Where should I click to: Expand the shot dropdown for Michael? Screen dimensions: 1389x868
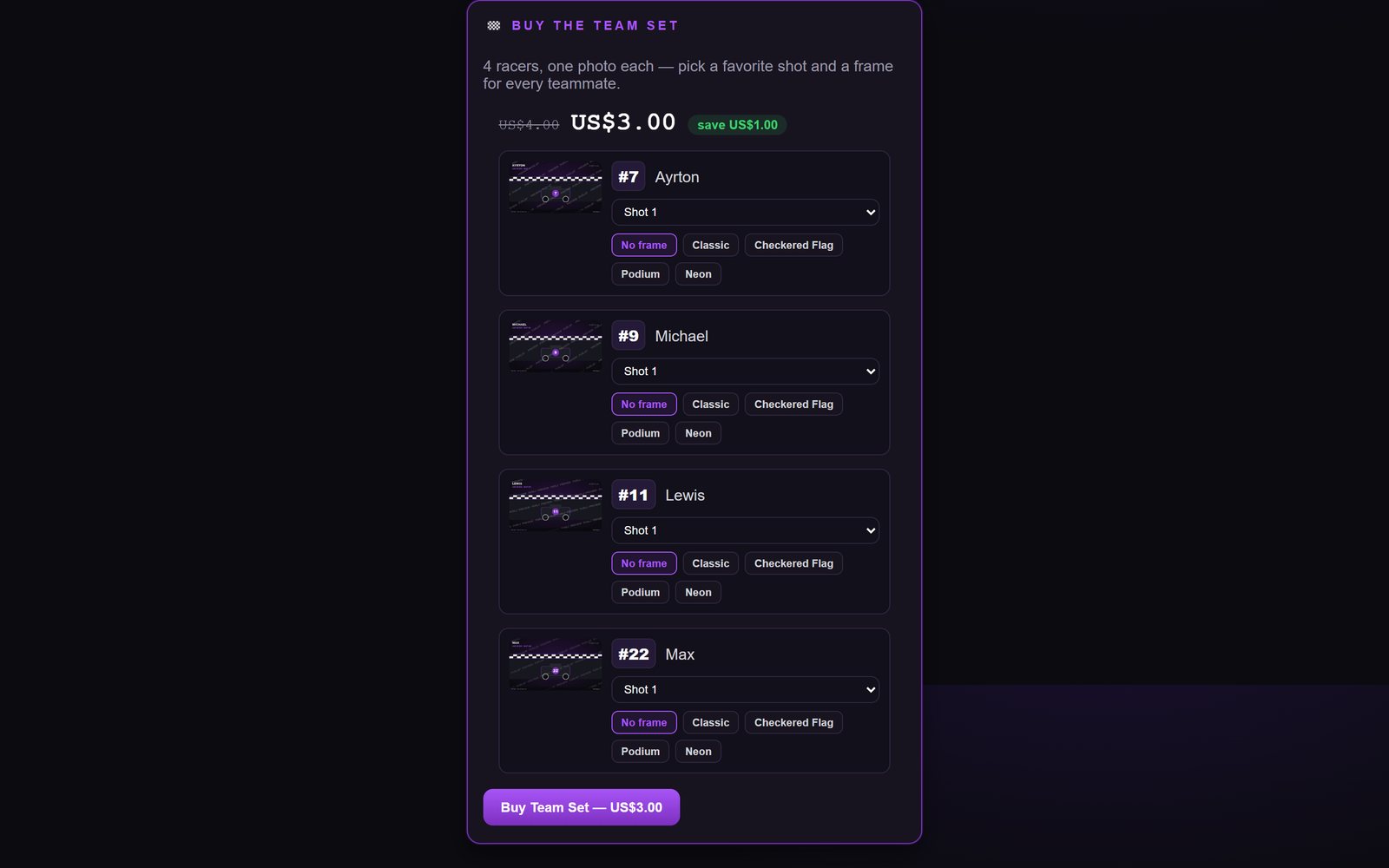pyautogui.click(x=746, y=372)
